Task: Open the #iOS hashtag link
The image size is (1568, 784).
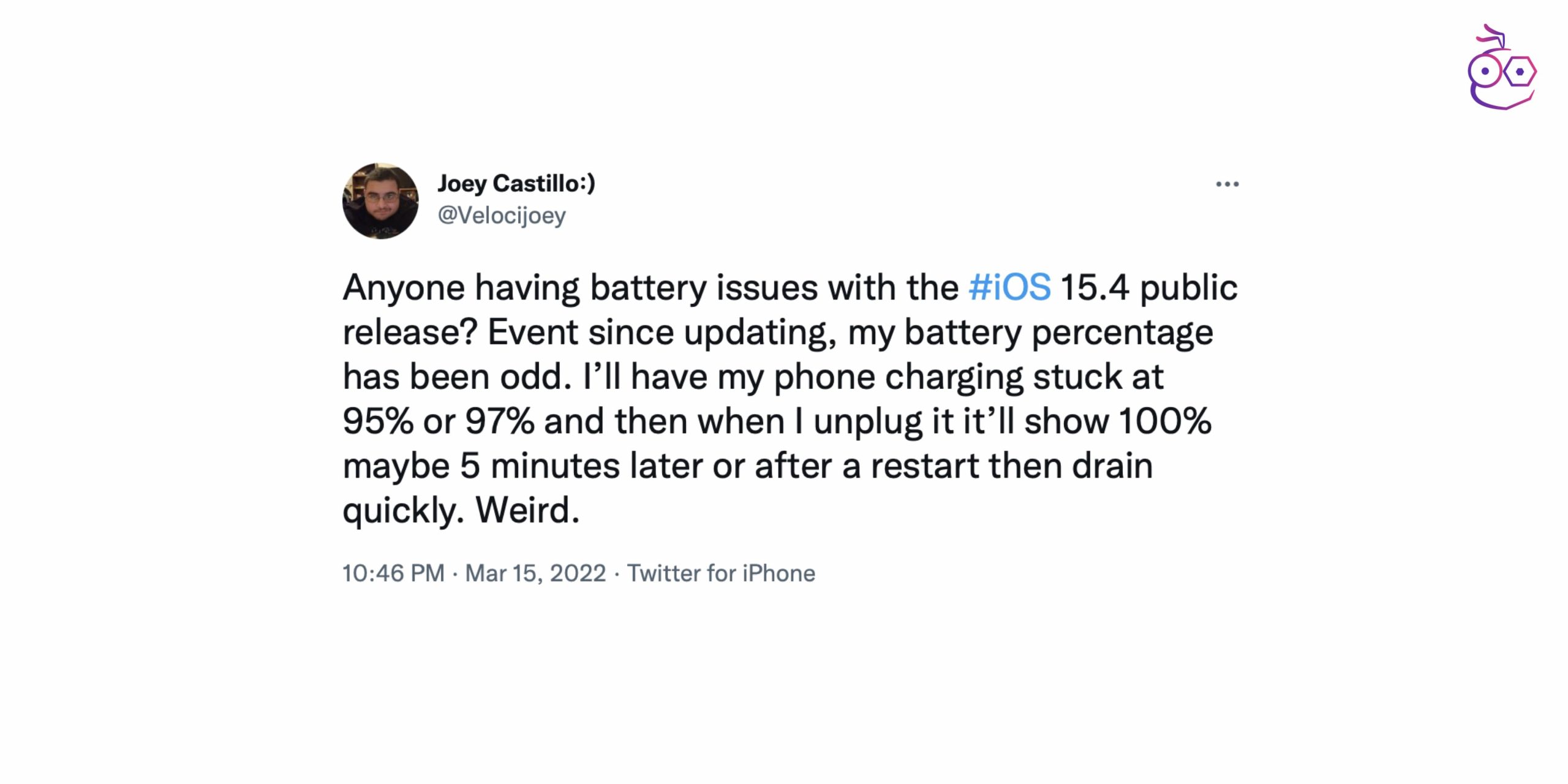Action: [x=1009, y=287]
